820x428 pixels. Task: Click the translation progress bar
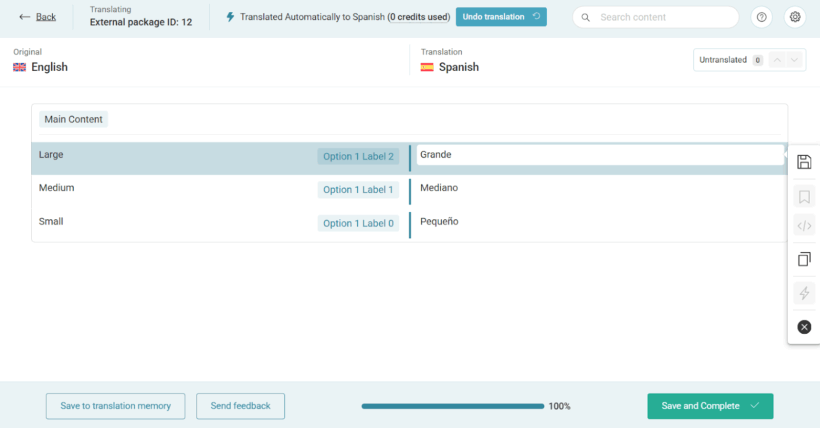point(452,406)
